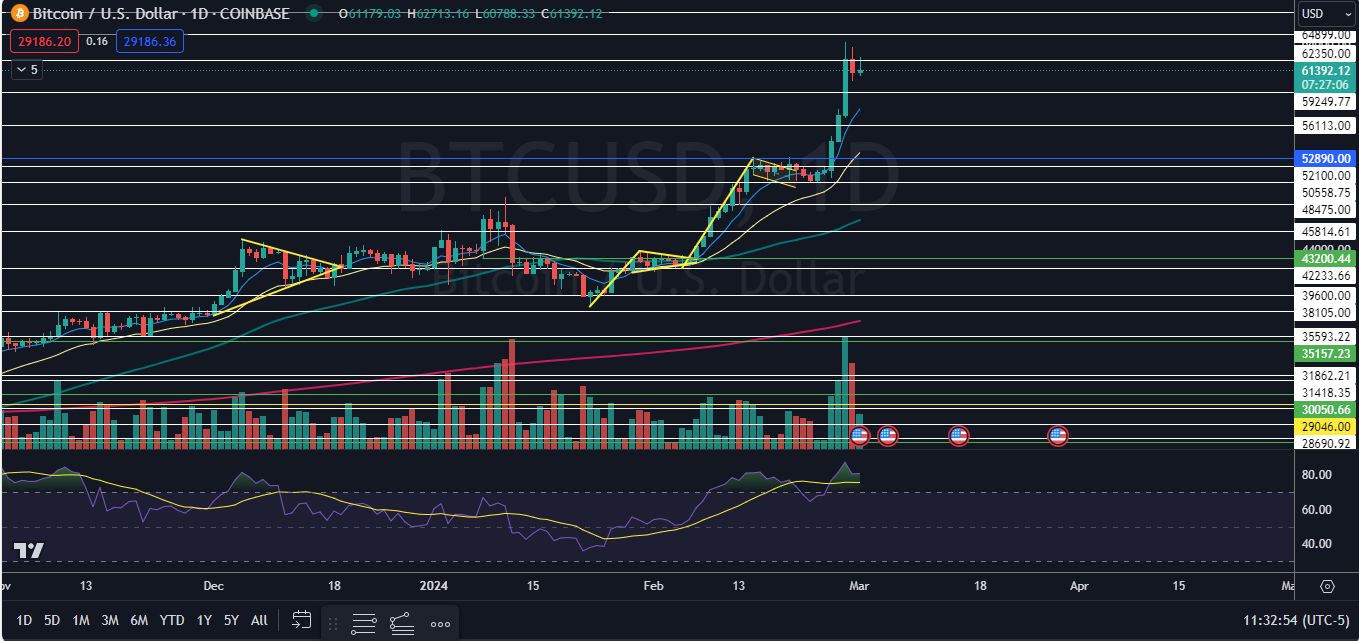
Task: Grab the drawing toolbar drag handle
Action: click(x=333, y=622)
